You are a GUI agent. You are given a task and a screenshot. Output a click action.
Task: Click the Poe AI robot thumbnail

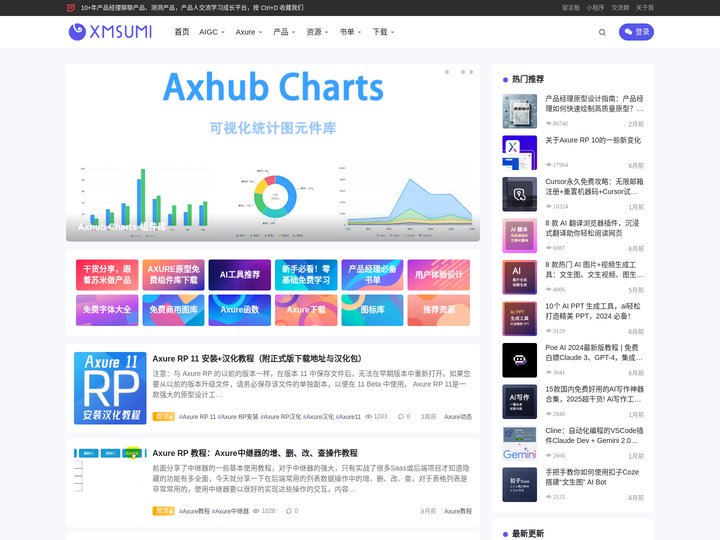pos(519,360)
